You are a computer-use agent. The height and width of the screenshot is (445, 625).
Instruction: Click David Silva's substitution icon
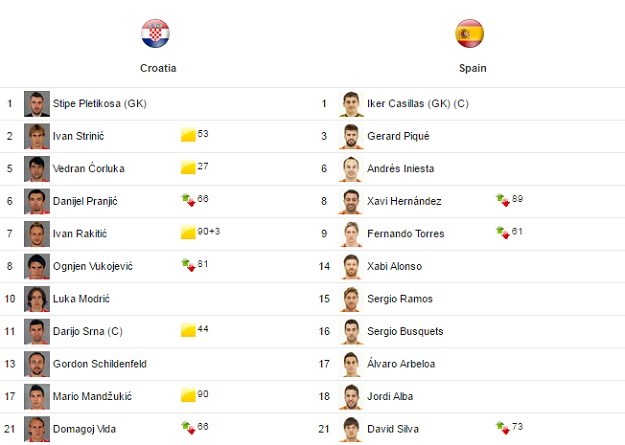pyautogui.click(x=503, y=428)
